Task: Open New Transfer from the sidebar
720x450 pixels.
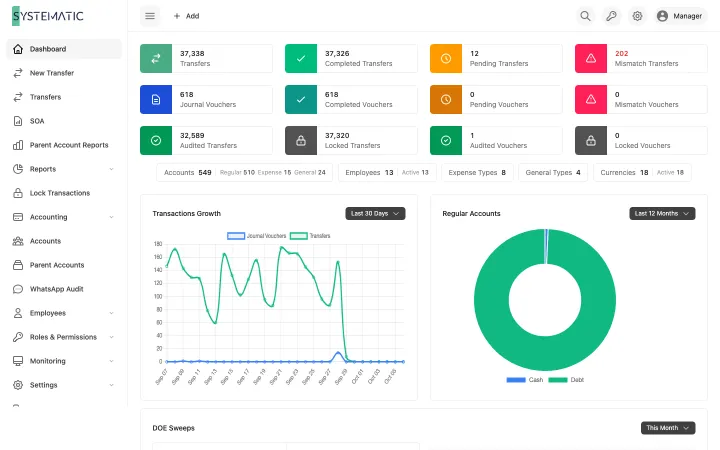Action: [64, 73]
